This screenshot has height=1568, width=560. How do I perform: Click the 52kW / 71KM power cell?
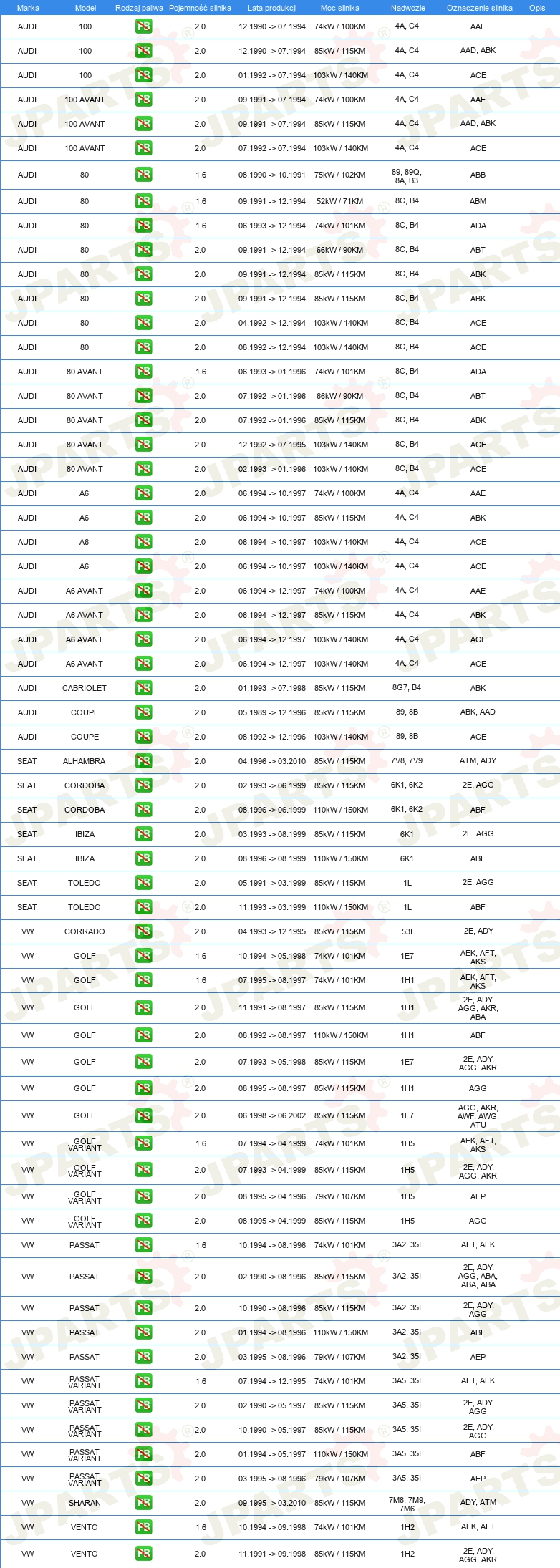point(340,201)
